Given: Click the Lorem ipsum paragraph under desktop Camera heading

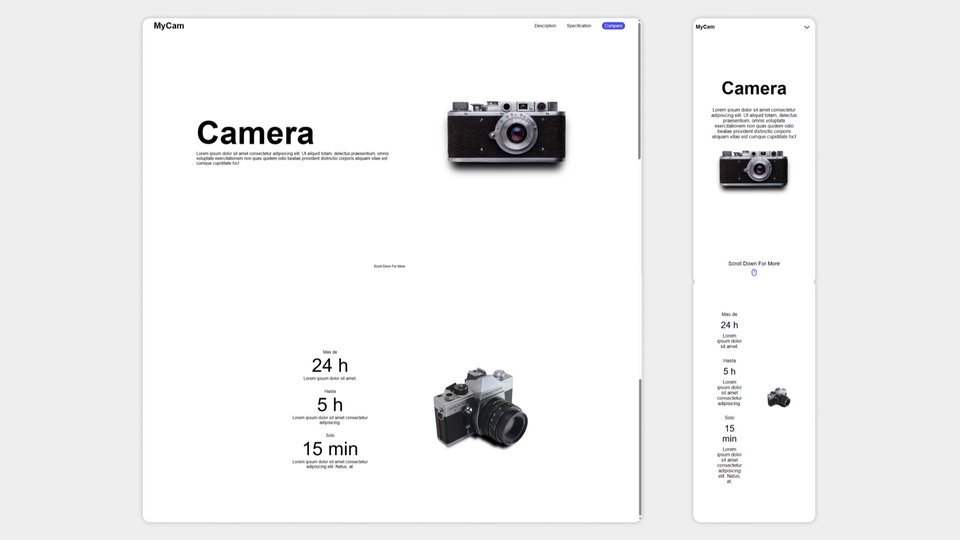Looking at the screenshot, I should click(293, 159).
